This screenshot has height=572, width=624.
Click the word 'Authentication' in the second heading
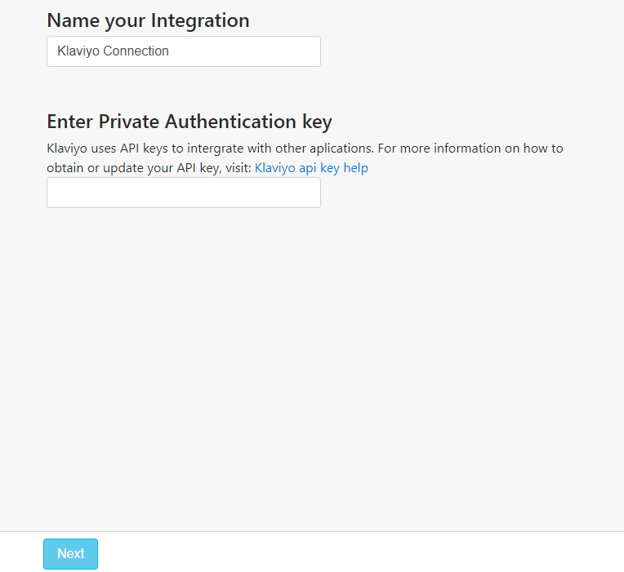[x=230, y=121]
